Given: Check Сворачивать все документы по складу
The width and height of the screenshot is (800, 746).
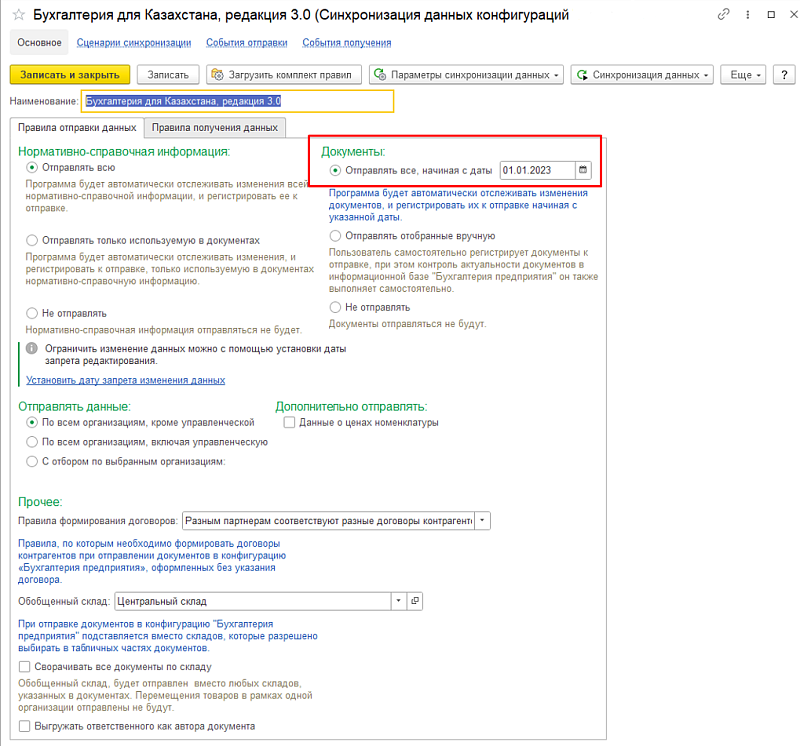Looking at the screenshot, I should point(25,666).
